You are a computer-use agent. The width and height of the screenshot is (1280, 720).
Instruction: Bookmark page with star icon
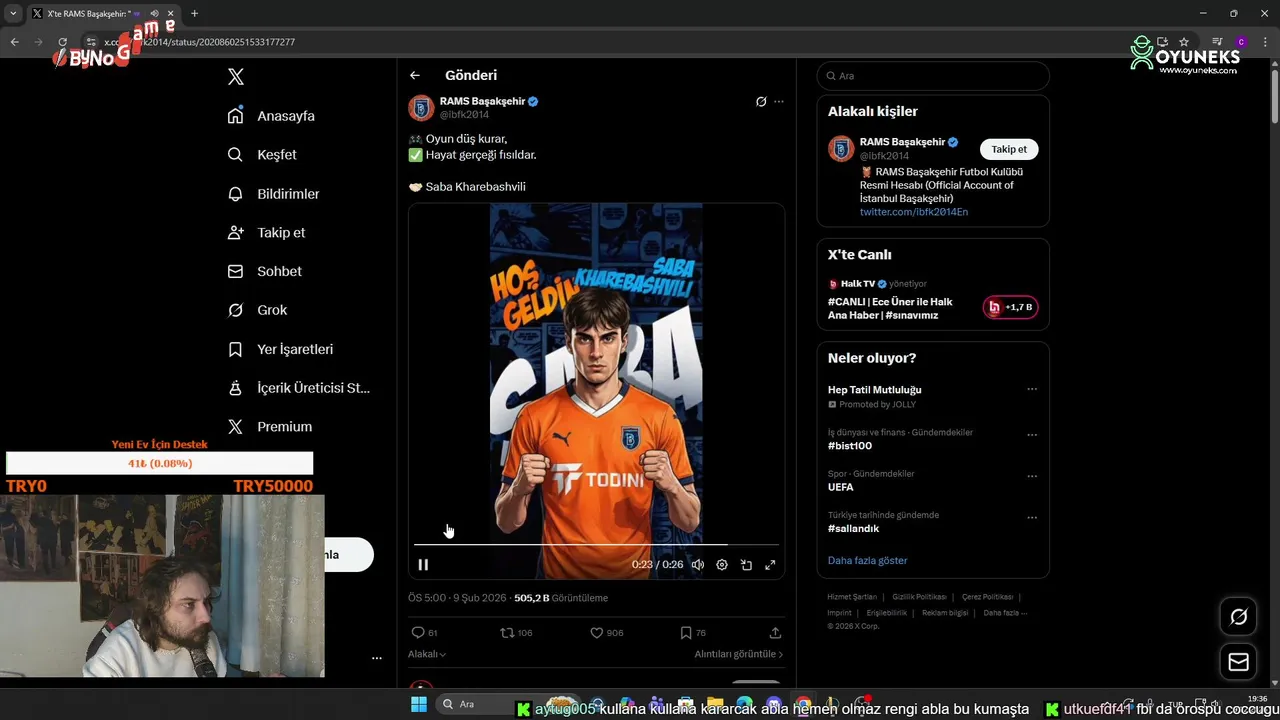pos(1184,42)
